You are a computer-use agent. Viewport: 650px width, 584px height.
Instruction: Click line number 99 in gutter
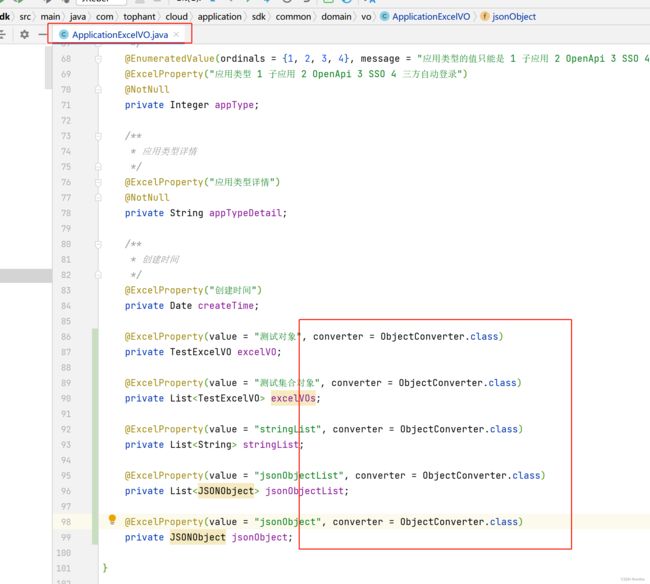[66, 537]
